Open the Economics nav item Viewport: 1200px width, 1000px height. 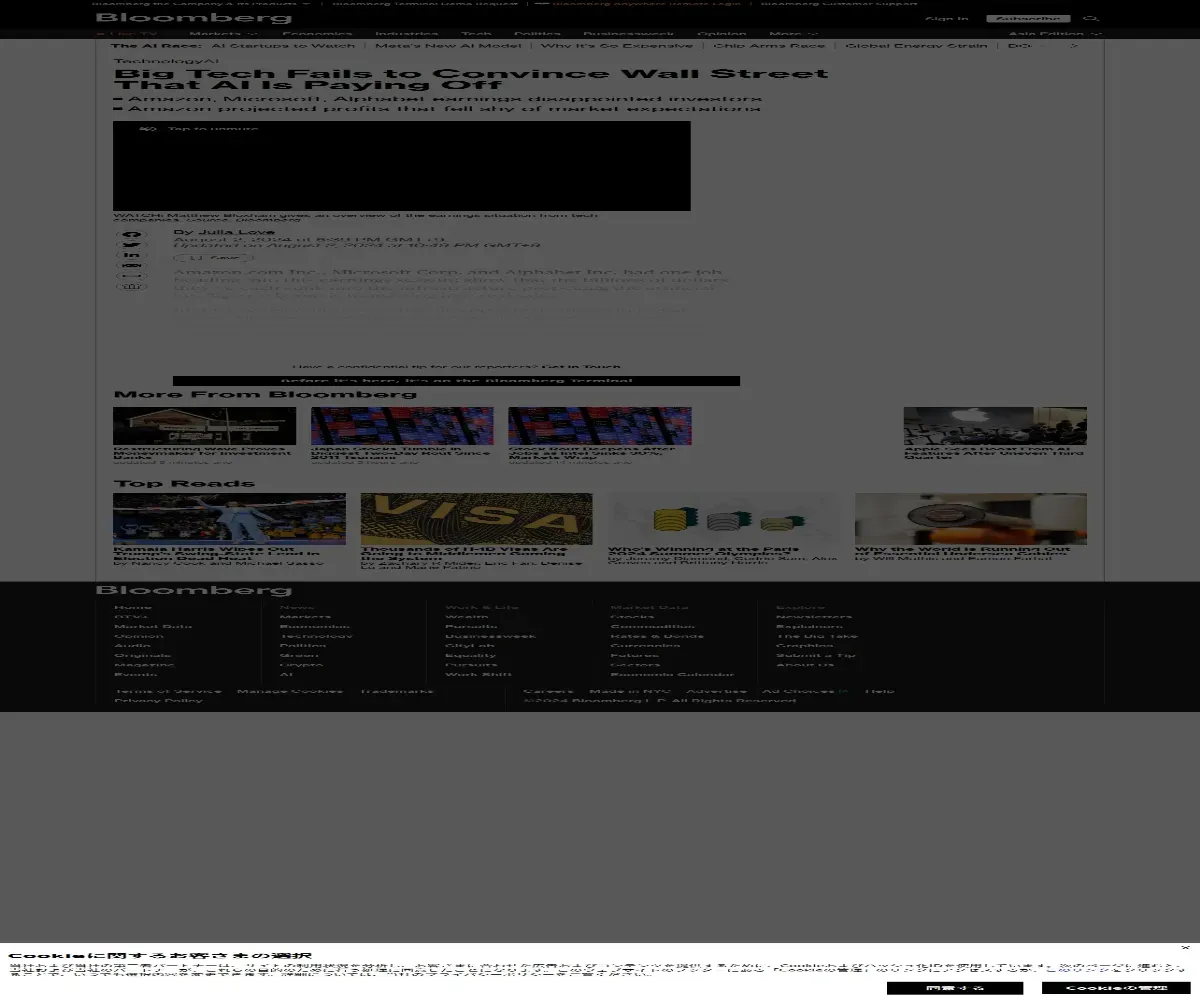(x=317, y=34)
